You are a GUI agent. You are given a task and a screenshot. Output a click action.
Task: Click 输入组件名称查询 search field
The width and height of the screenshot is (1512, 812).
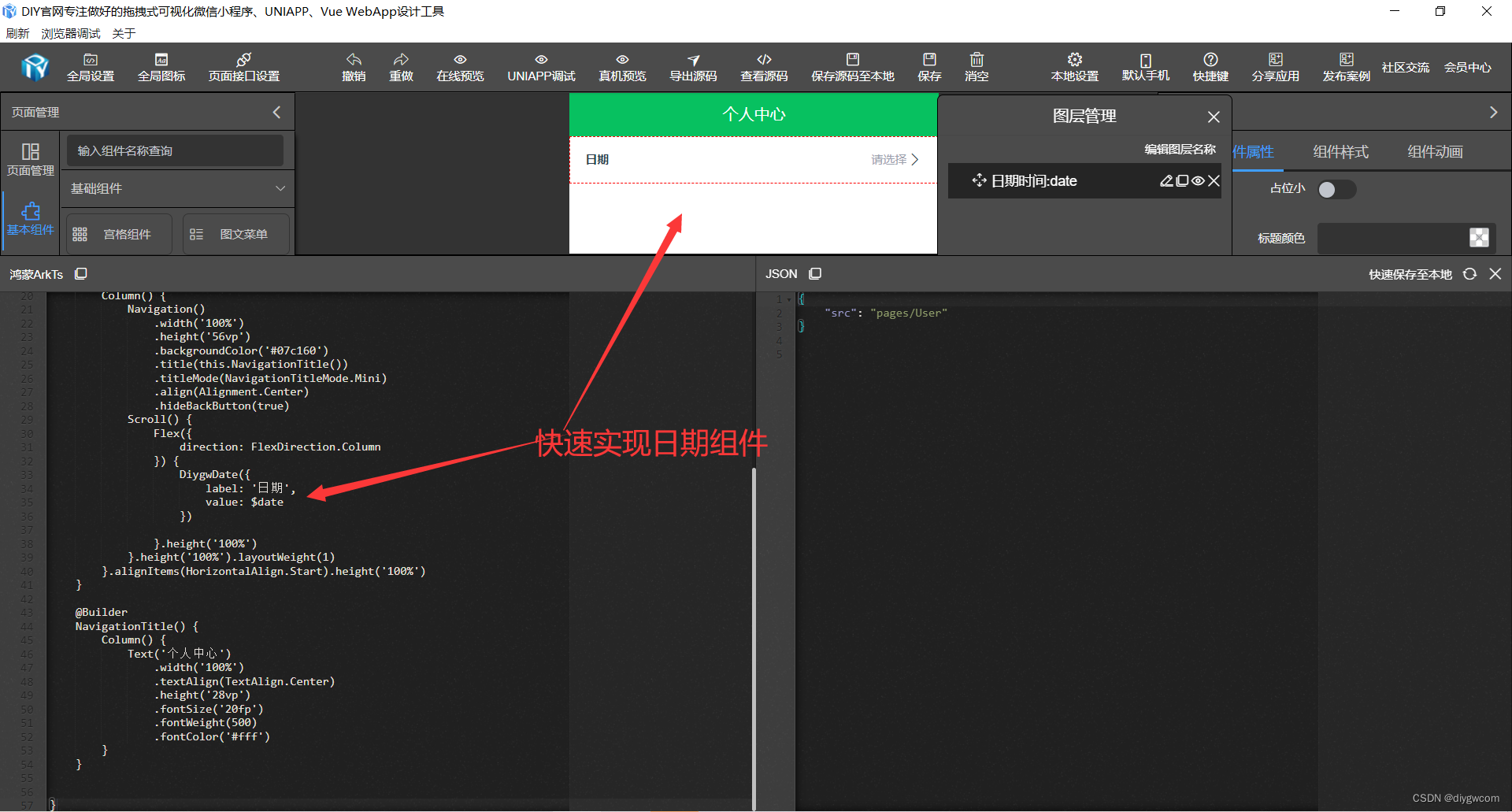174,150
